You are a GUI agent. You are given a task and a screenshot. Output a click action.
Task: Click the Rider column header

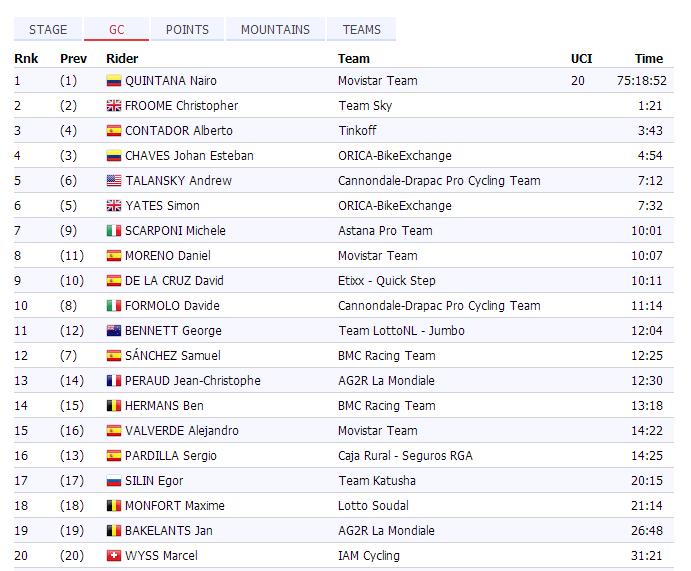pyautogui.click(x=122, y=58)
